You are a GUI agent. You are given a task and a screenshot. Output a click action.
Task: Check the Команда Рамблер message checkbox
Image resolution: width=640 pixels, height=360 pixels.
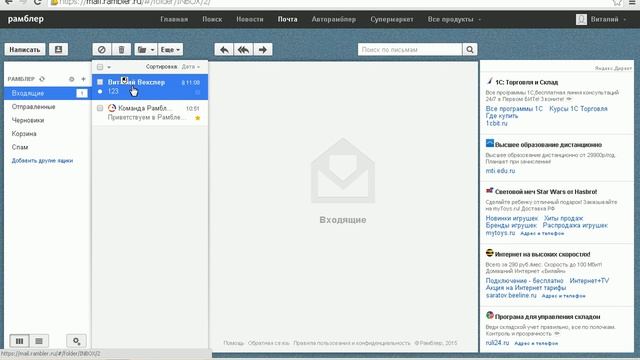click(x=100, y=108)
